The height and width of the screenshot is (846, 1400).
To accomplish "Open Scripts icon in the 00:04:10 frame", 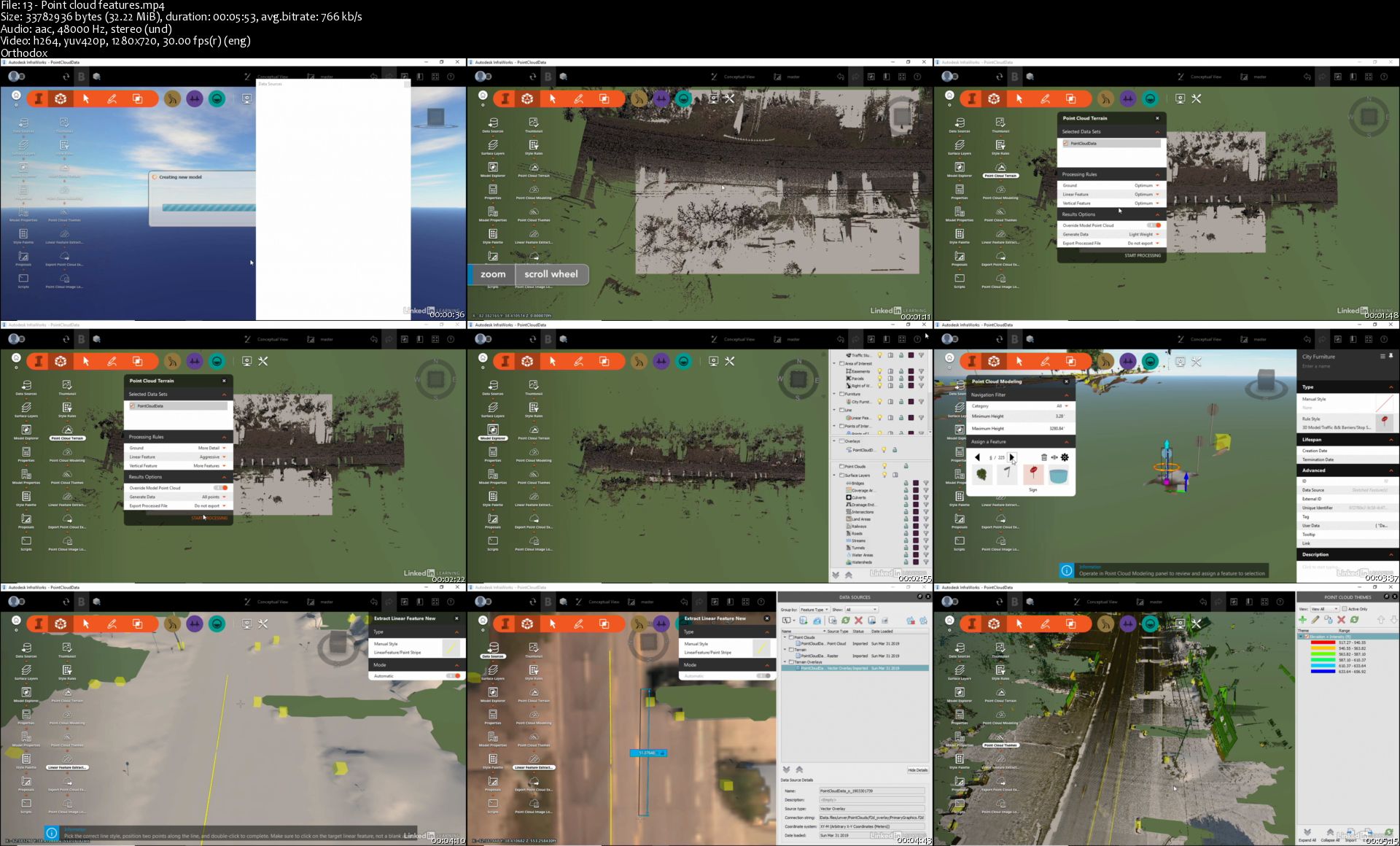I will coord(26,804).
